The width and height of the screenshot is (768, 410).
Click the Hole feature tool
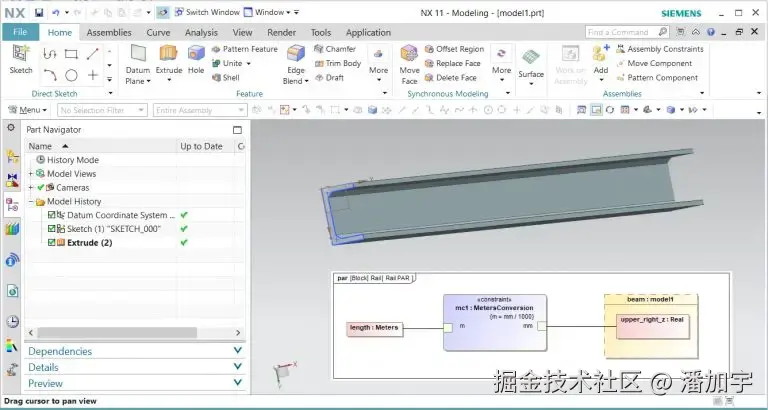coord(196,59)
